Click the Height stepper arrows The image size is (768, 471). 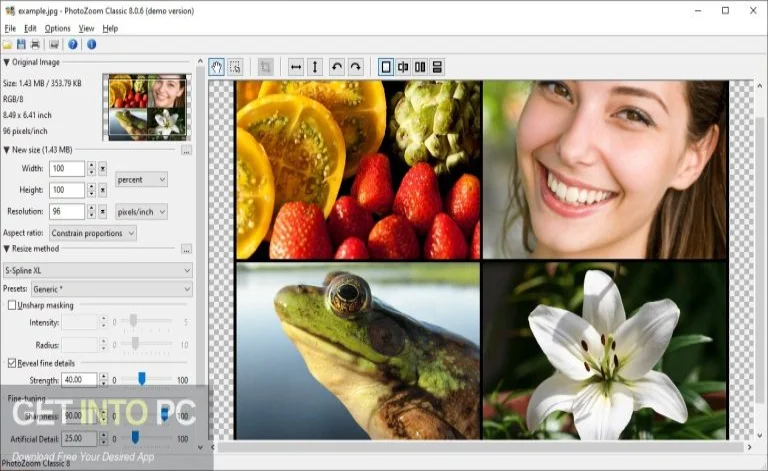(91, 190)
